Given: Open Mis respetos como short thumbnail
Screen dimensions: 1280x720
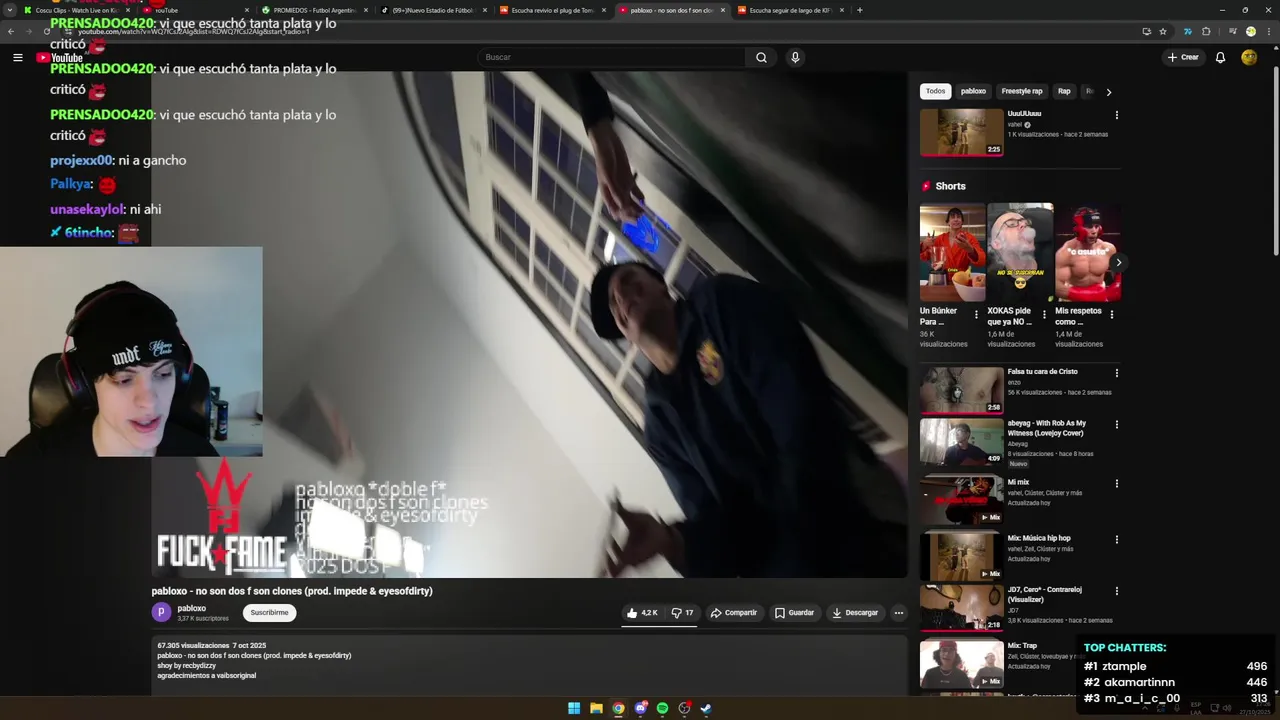Looking at the screenshot, I should click(x=1088, y=253).
